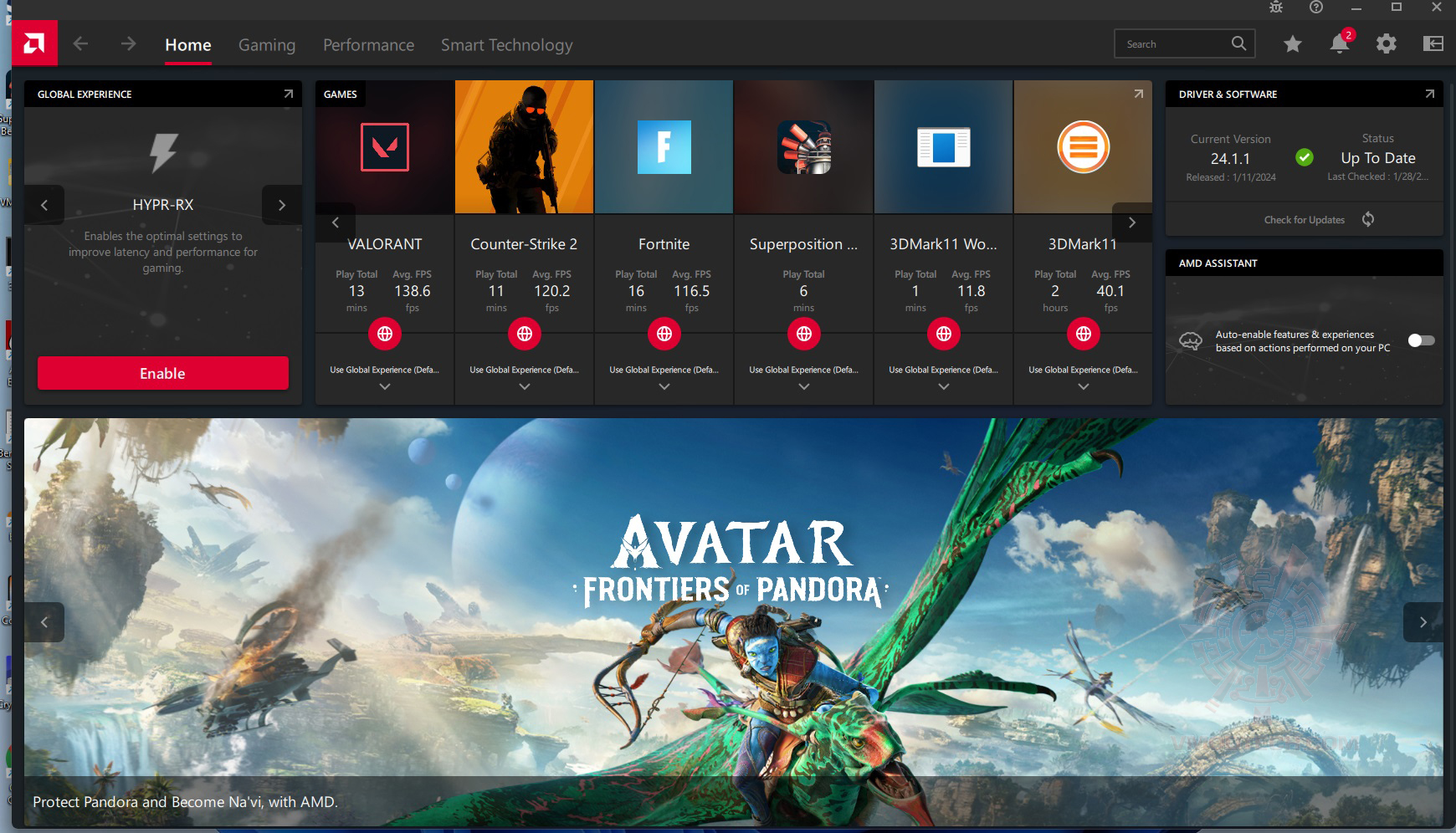Open the notifications bell

coord(1340,43)
